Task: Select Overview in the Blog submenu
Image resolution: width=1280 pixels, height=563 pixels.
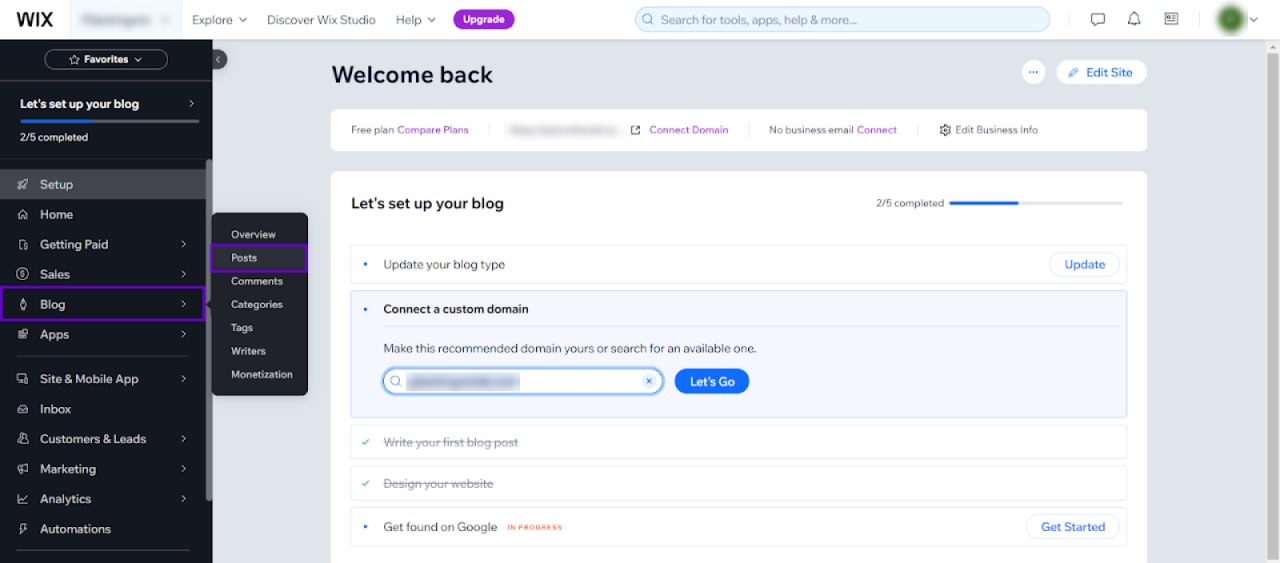Action: coord(253,234)
